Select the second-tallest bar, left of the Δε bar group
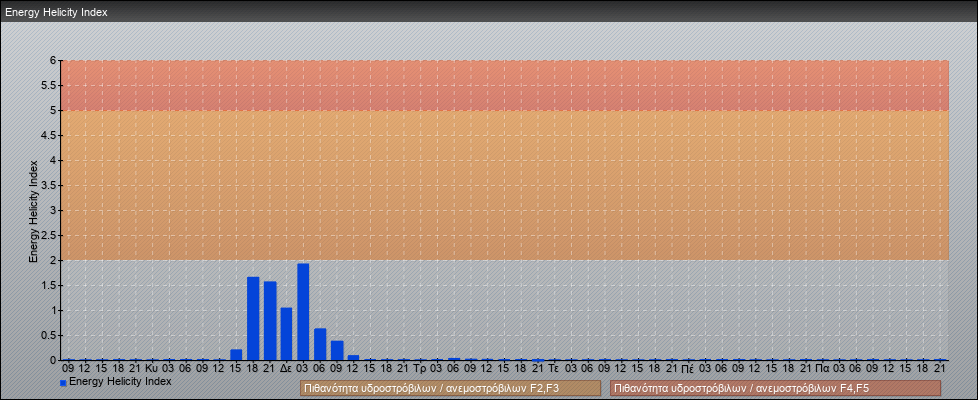Viewport: 978px width, 400px height. click(x=253, y=318)
